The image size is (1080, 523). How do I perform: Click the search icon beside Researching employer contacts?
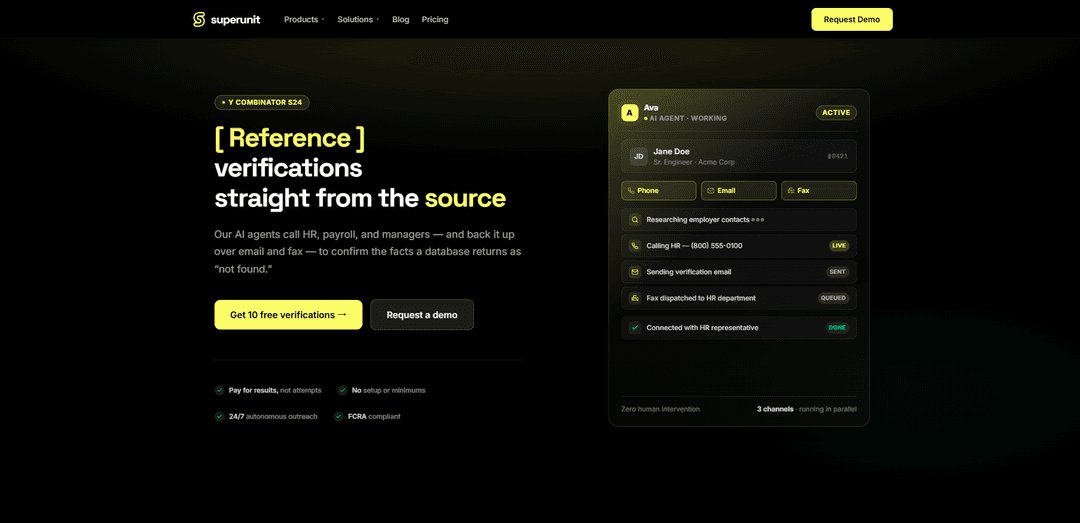(634, 220)
